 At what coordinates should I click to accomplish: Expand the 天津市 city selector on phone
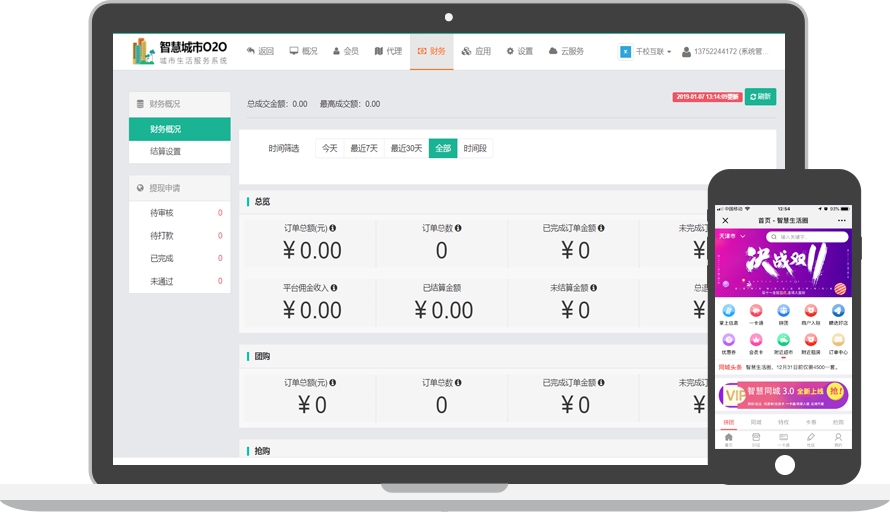[x=732, y=236]
